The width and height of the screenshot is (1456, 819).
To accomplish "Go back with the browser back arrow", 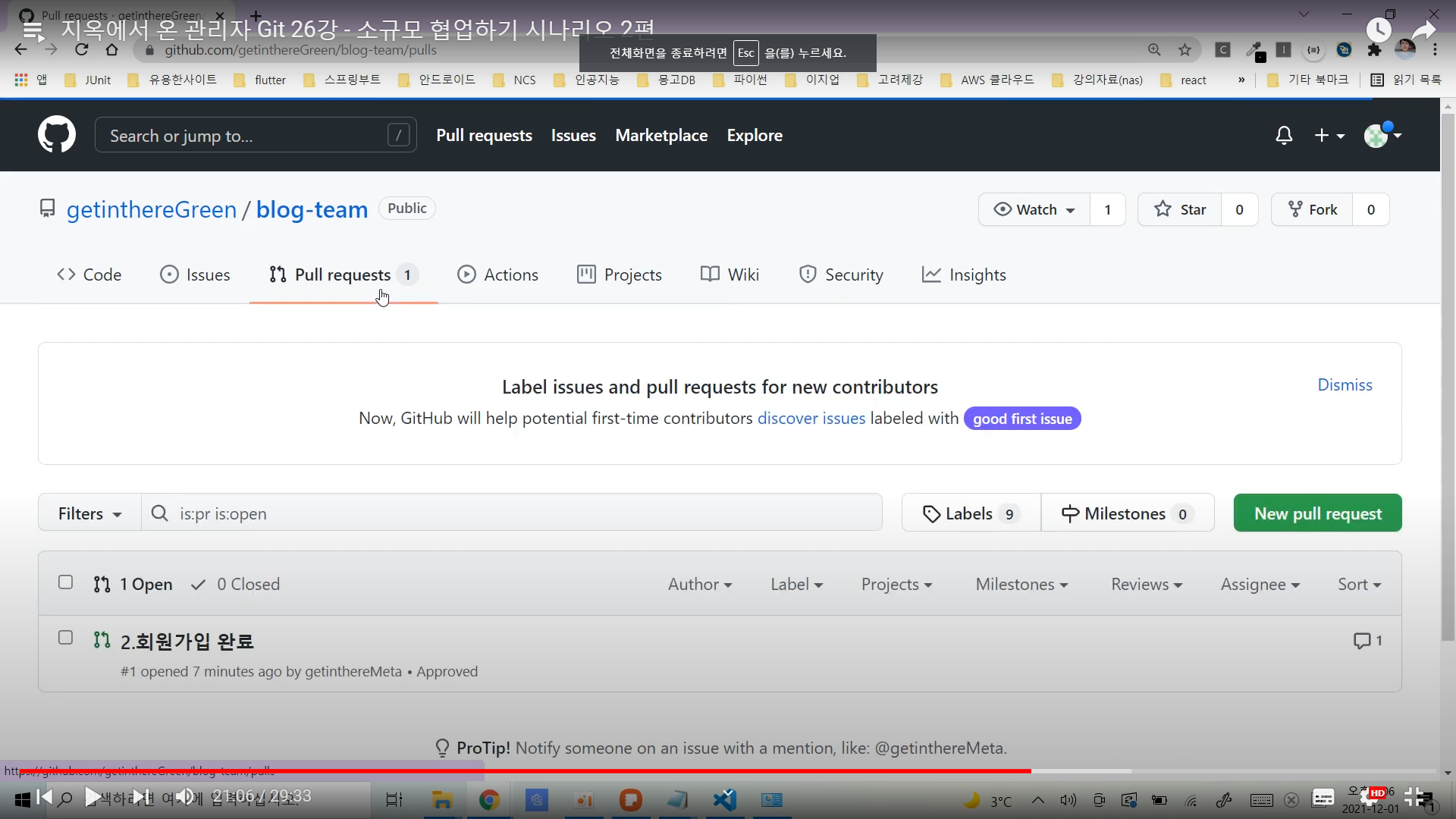I will point(20,50).
